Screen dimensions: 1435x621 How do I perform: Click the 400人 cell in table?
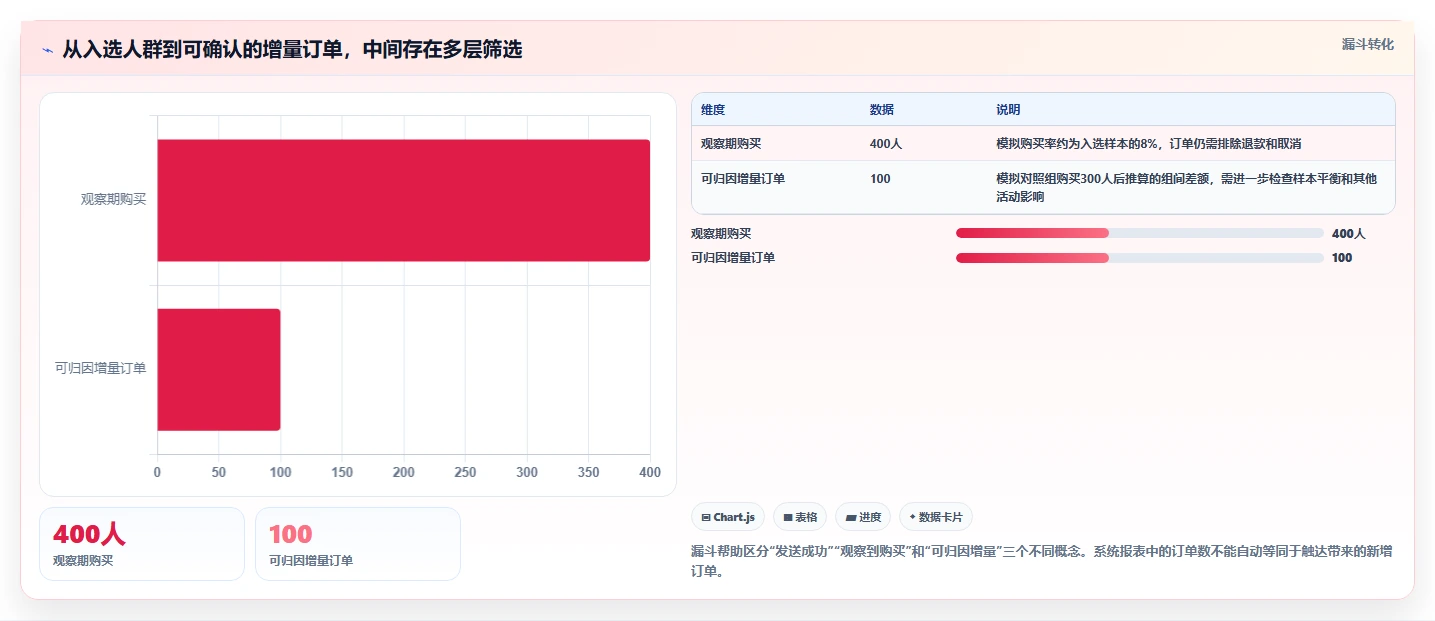coord(886,144)
